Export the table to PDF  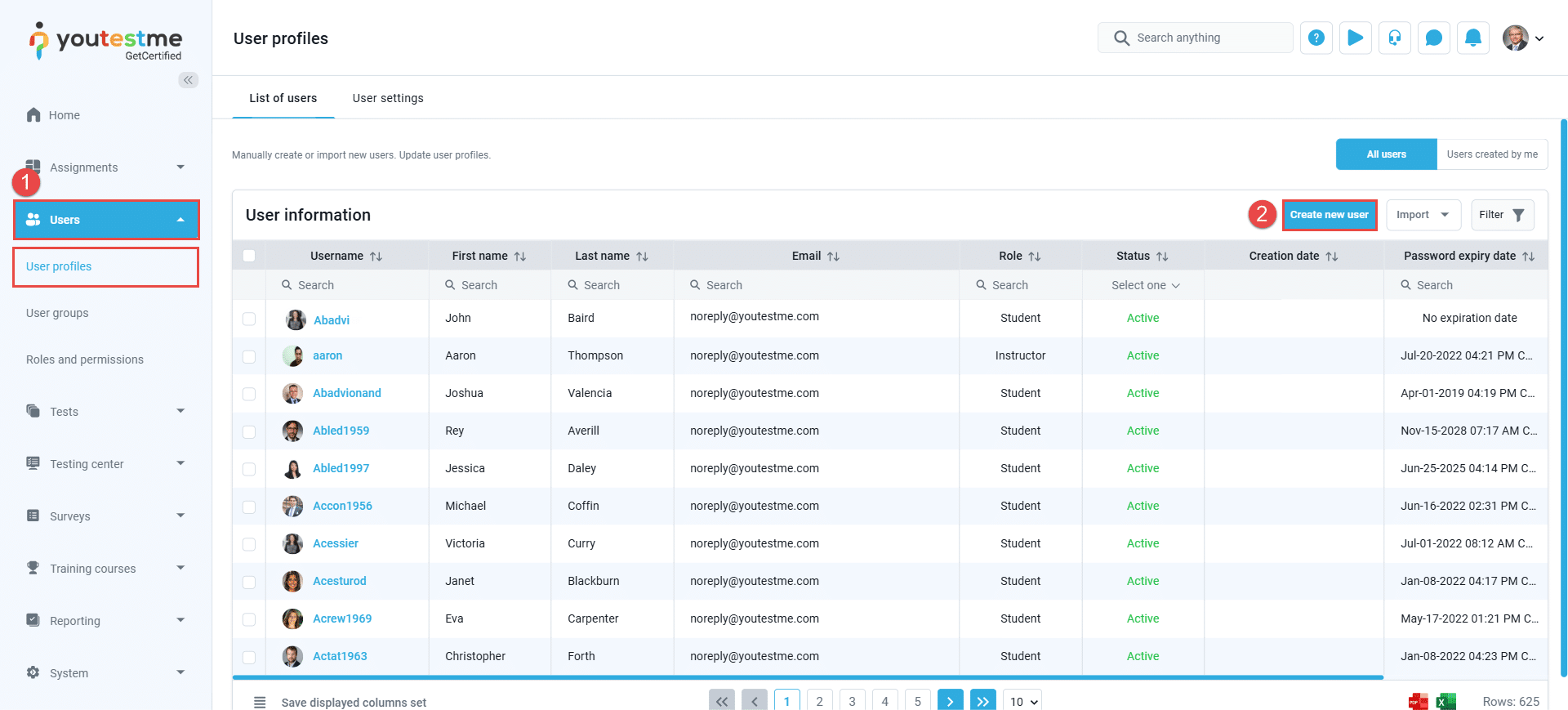click(1419, 701)
